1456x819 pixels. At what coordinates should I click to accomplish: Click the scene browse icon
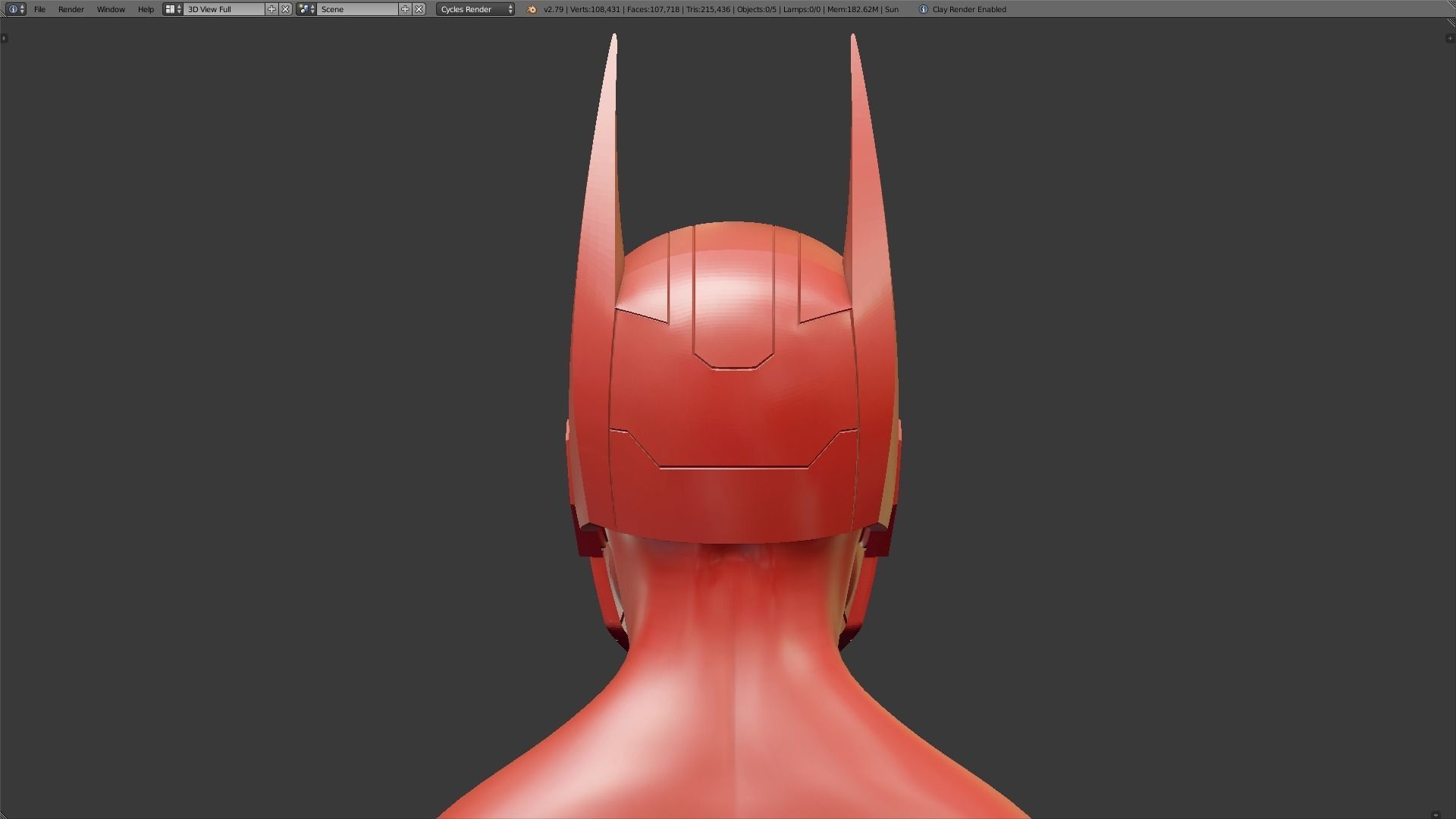point(306,9)
